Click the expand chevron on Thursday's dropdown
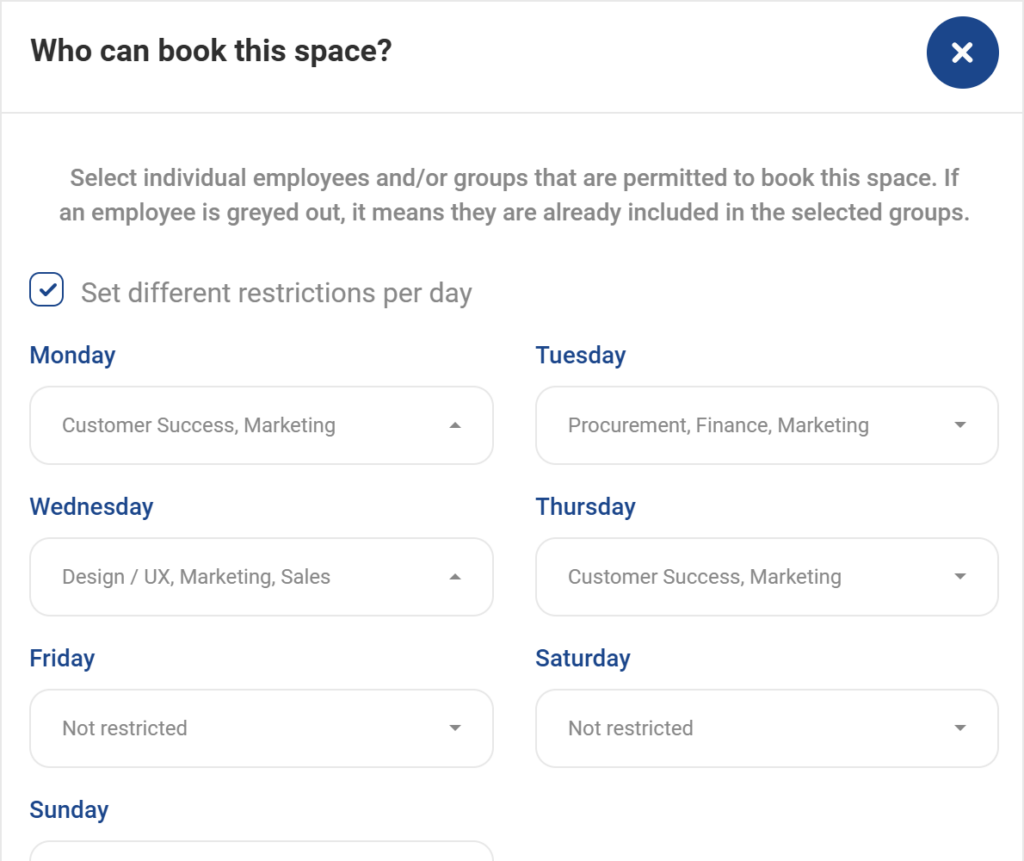The width and height of the screenshot is (1024, 861). click(960, 577)
